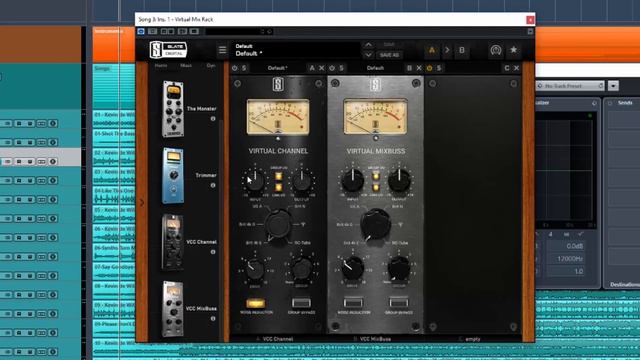Remove the module from slot C with X
This screenshot has width=640, height=360.
pyautogui.click(x=516, y=68)
